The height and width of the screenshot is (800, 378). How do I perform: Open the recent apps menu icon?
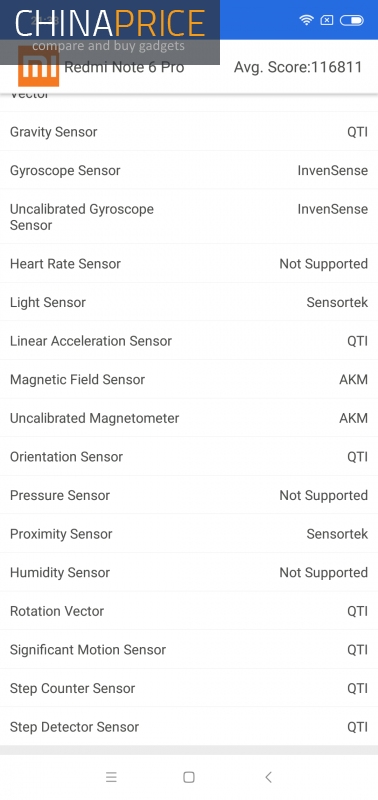click(x=111, y=777)
